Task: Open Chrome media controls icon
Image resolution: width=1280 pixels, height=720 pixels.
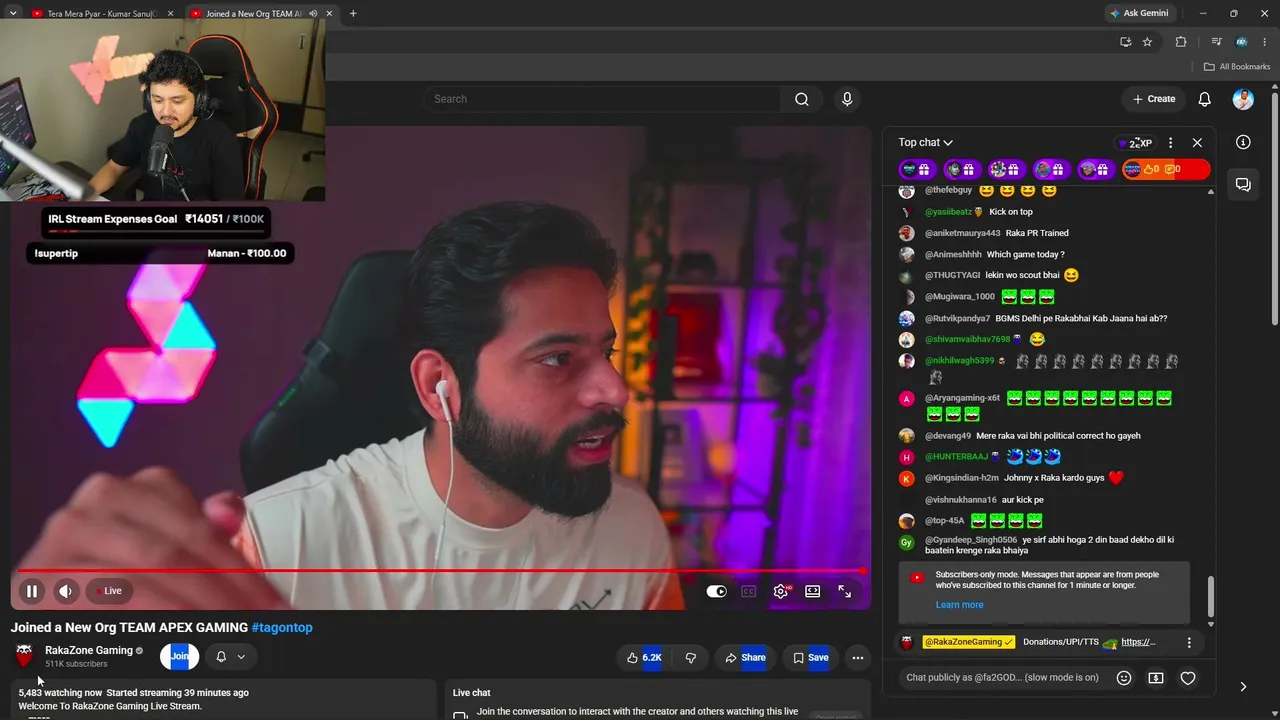Action: [1216, 42]
